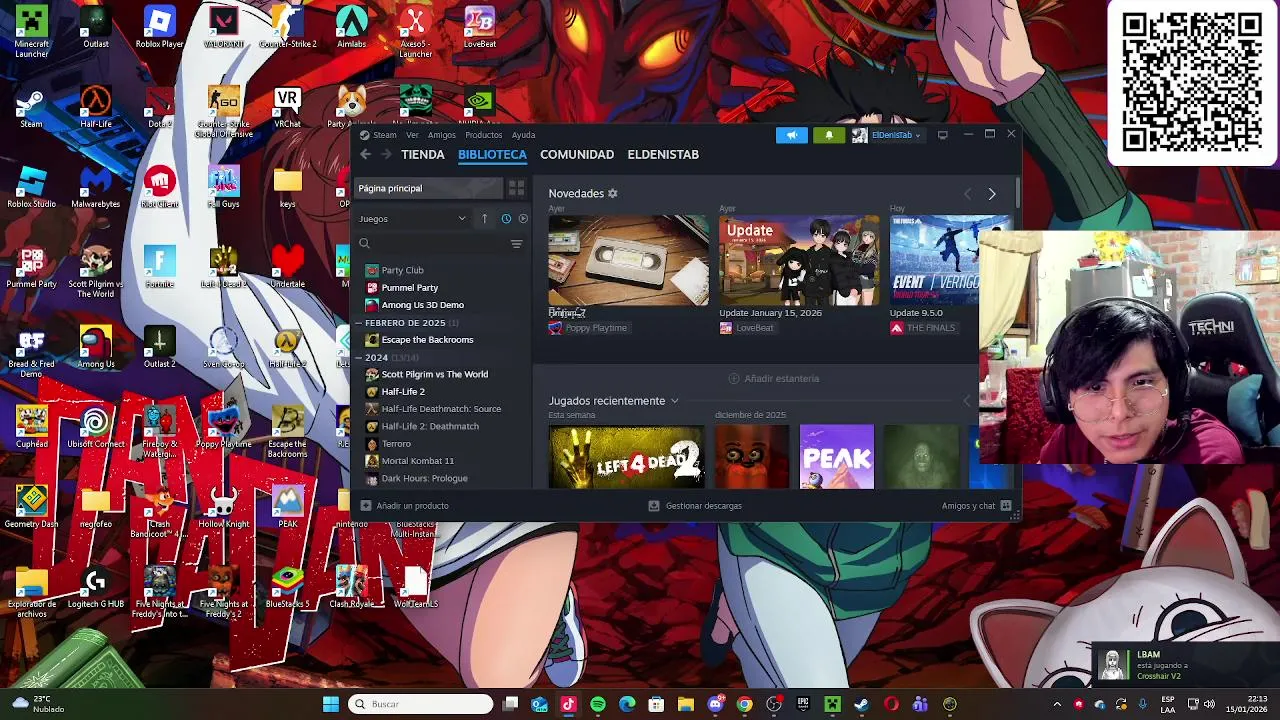Click the taskbar Buscar search field
The width and height of the screenshot is (1280, 720).
tap(421, 704)
